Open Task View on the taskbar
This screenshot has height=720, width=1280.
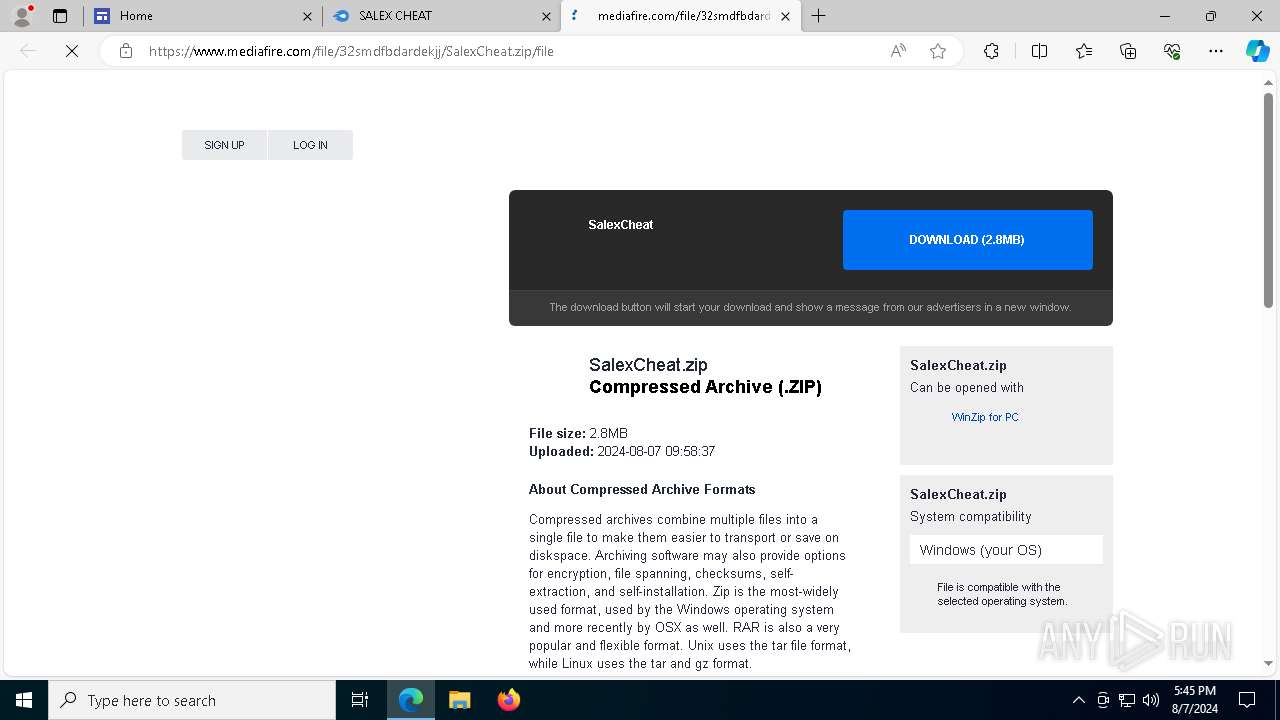(x=360, y=700)
